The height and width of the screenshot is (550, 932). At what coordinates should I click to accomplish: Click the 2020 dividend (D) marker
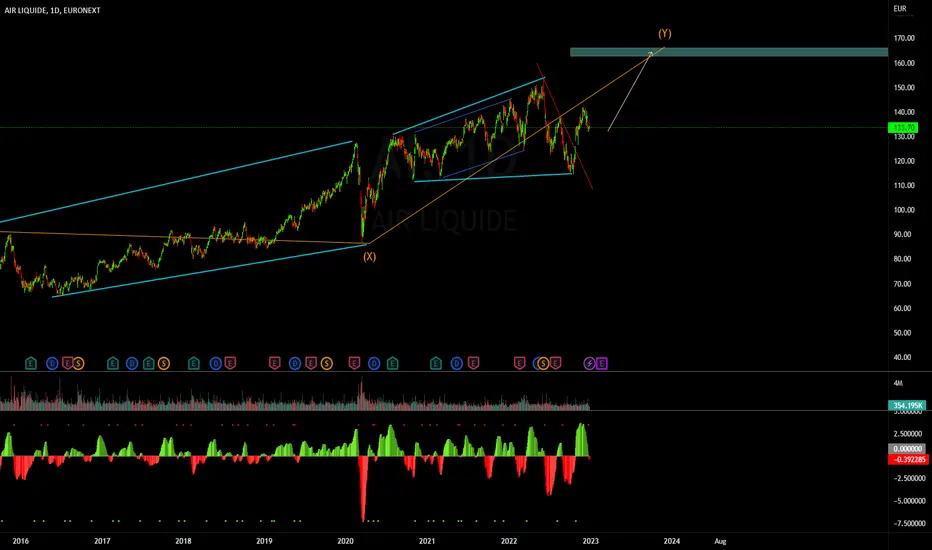[x=374, y=363]
